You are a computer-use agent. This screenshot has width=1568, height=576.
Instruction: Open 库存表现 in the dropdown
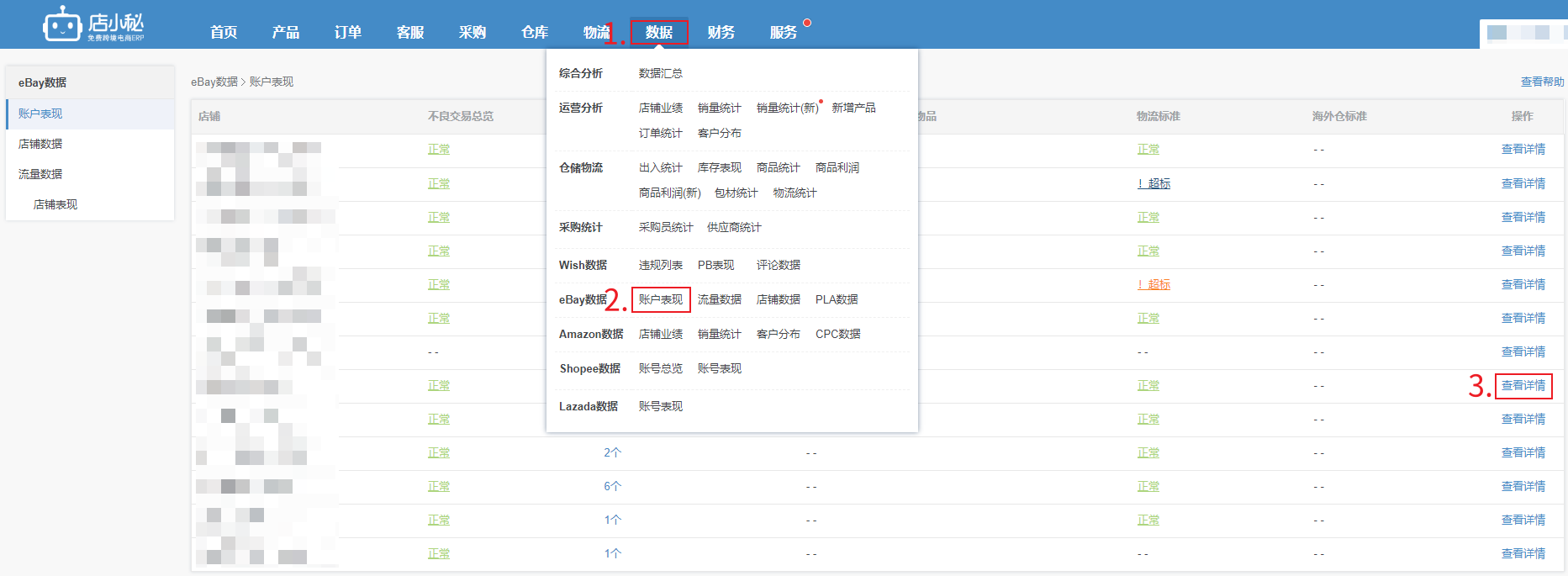(720, 167)
